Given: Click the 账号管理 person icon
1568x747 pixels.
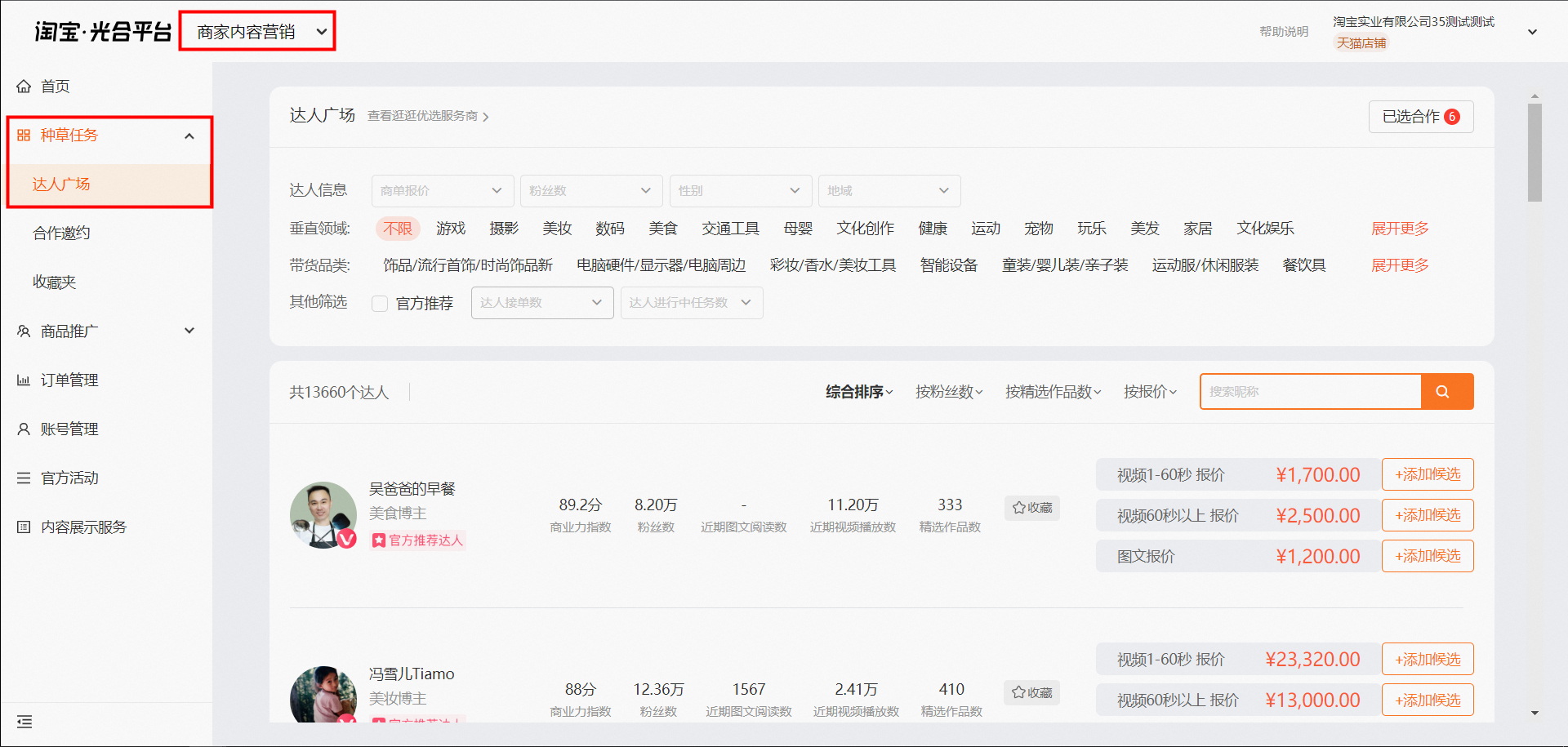Looking at the screenshot, I should tap(24, 429).
